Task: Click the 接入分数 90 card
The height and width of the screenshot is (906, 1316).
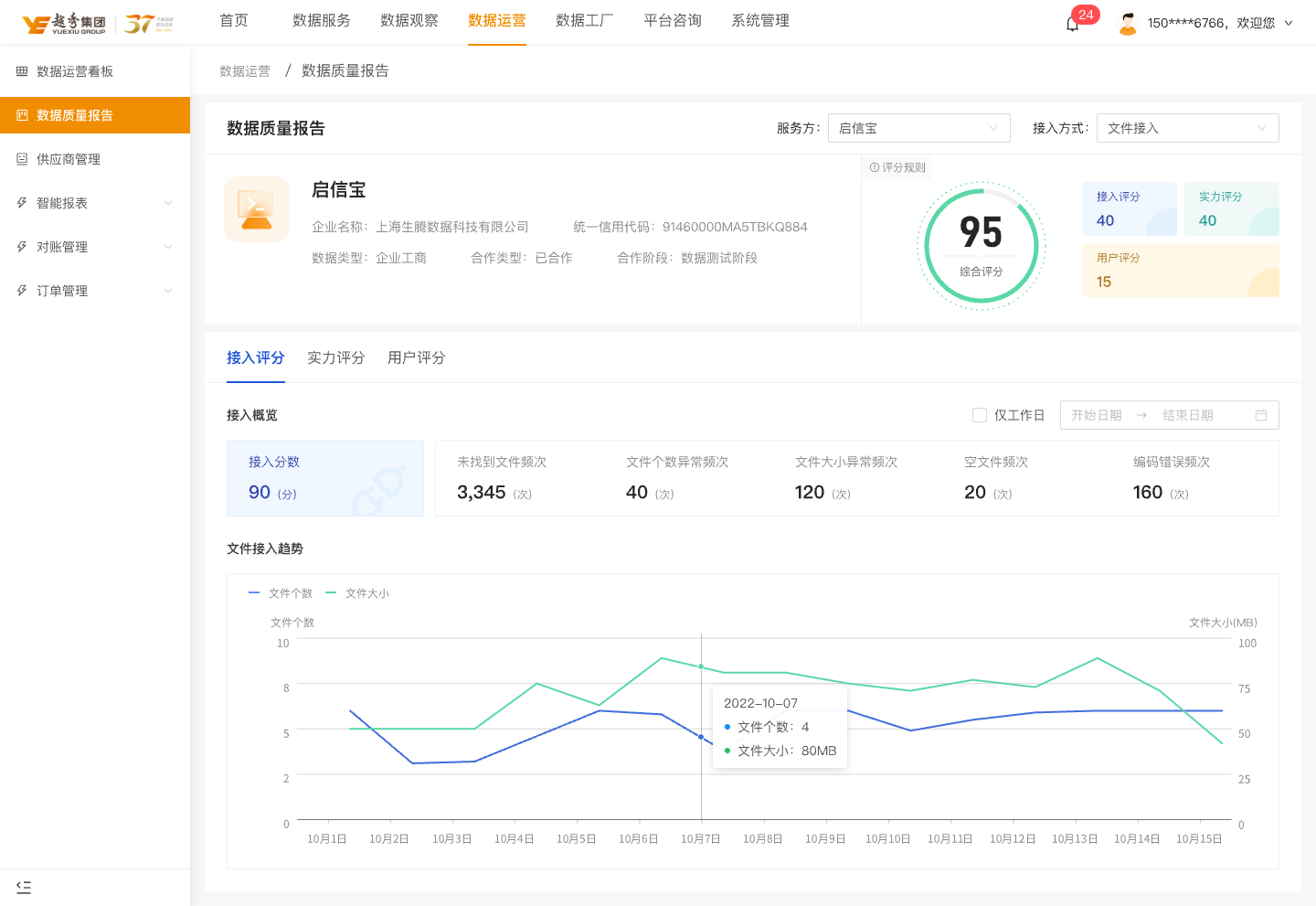Action: (x=325, y=478)
